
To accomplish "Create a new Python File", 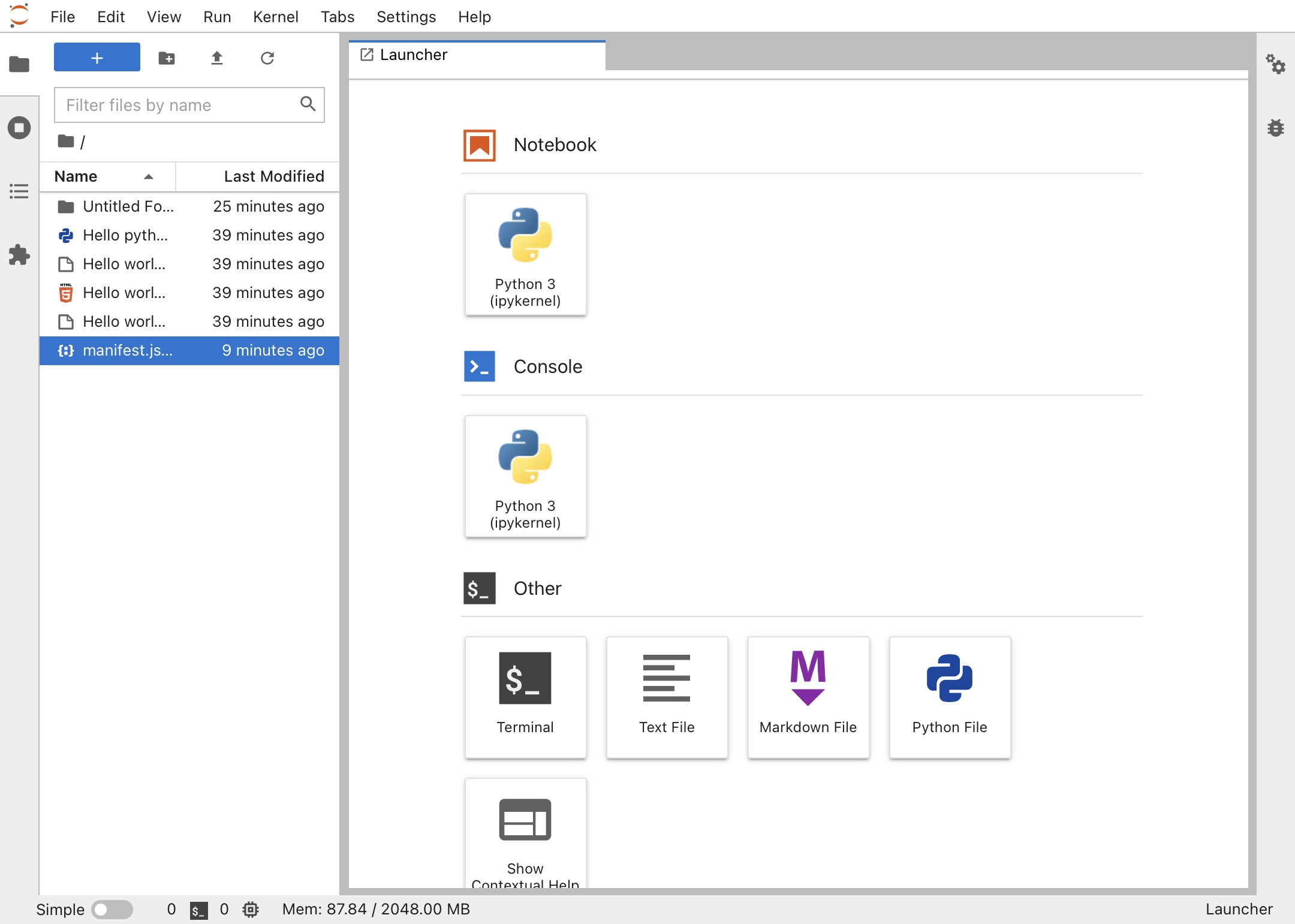I will coord(950,697).
